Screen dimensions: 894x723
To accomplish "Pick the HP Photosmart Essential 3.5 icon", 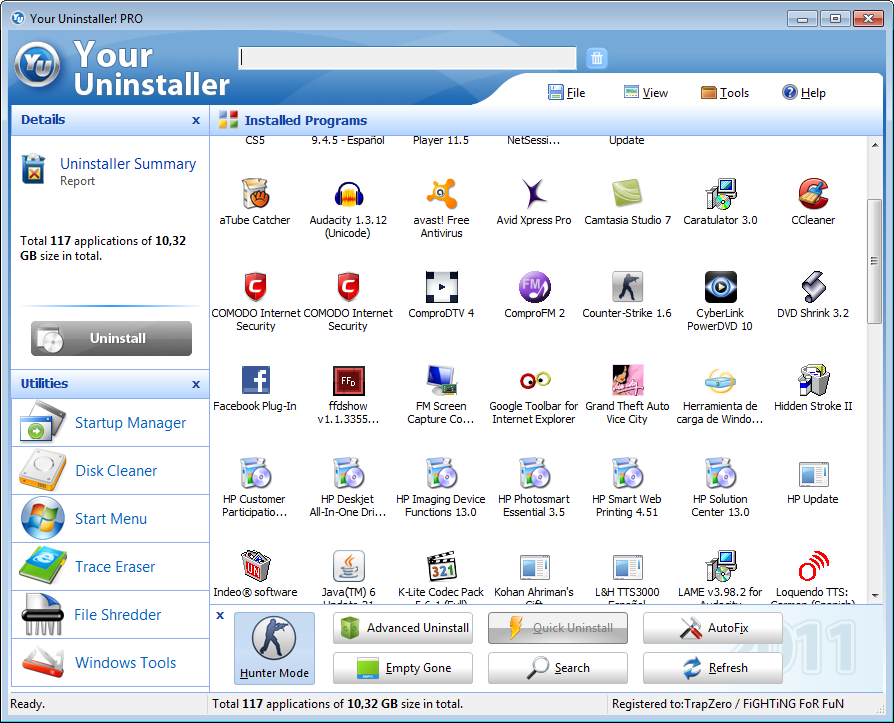I will click(x=534, y=473).
